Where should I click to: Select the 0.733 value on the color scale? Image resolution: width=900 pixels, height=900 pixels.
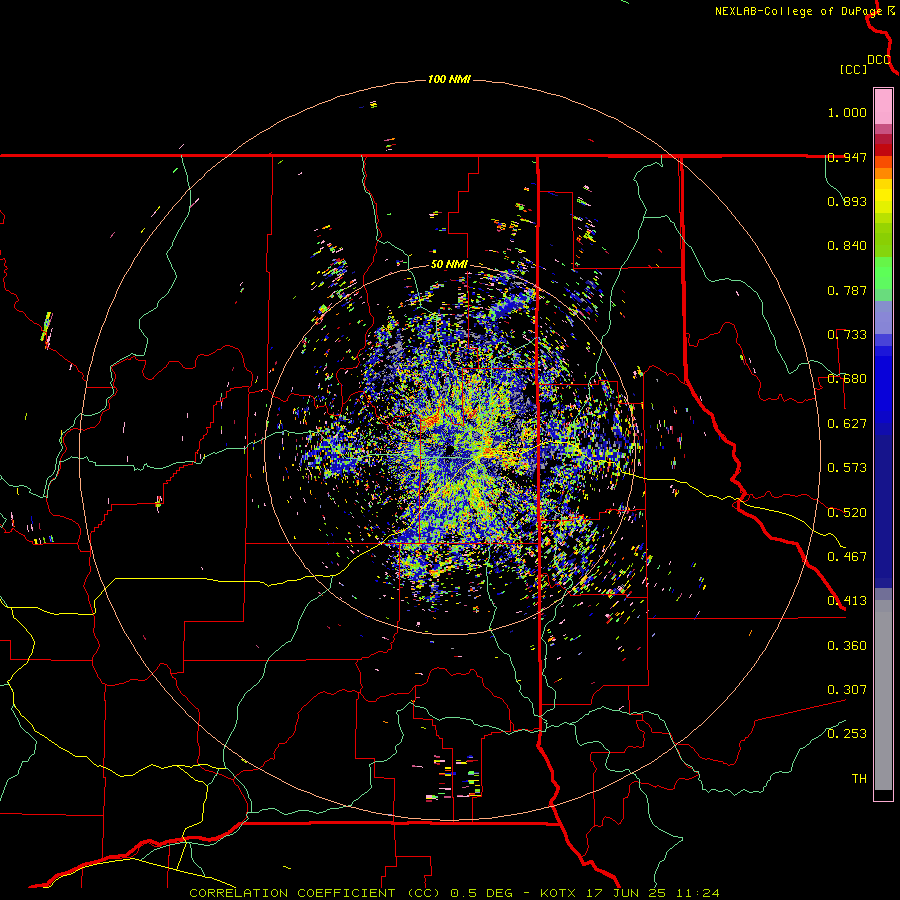[847, 335]
